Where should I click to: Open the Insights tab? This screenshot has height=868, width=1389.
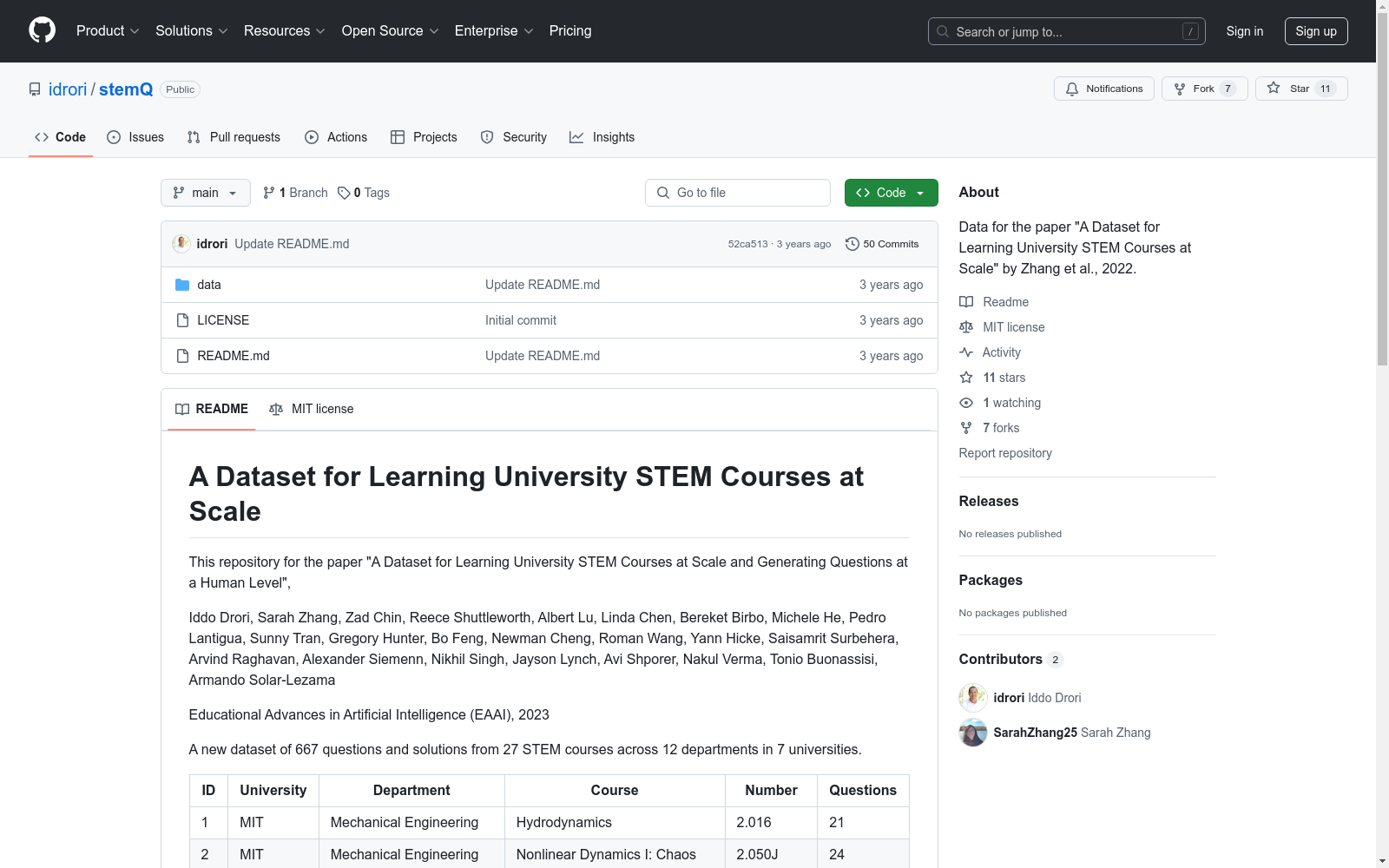tap(602, 137)
